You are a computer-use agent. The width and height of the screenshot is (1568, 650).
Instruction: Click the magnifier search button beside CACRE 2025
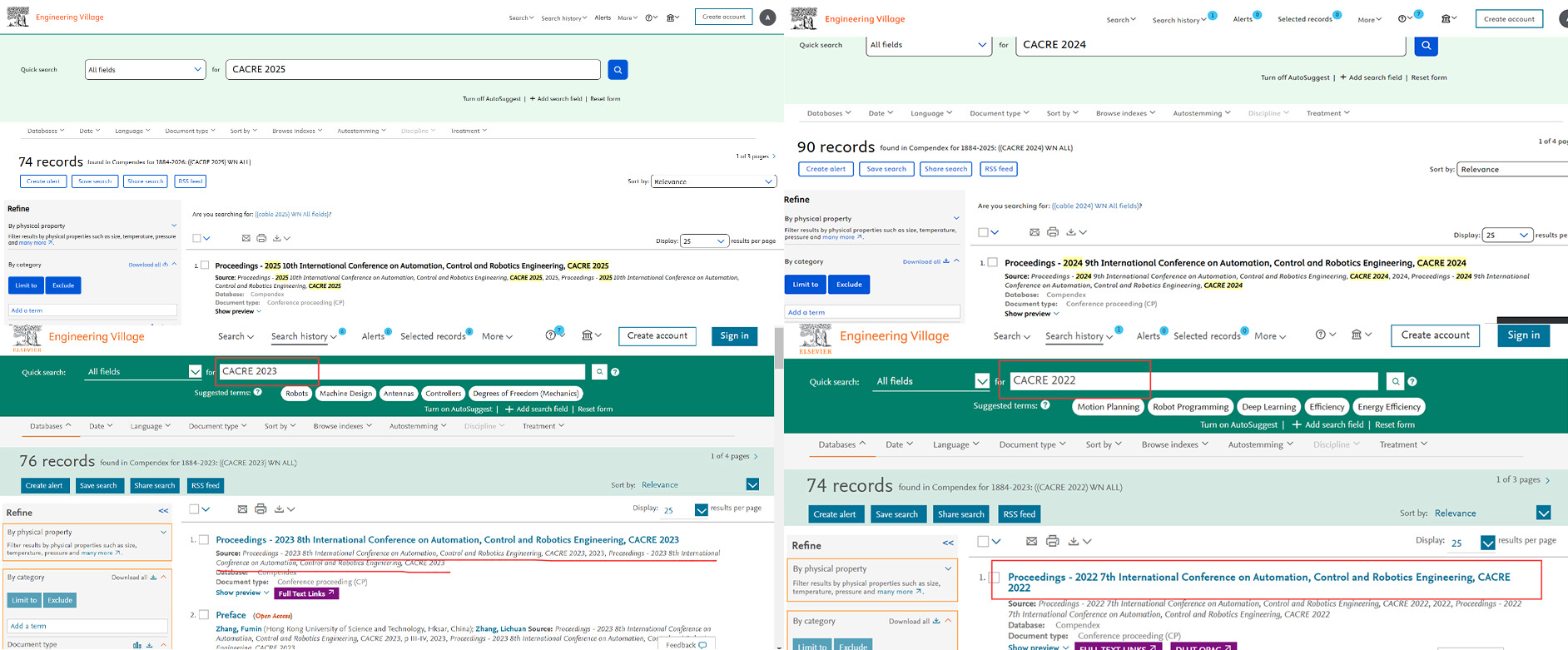pyautogui.click(x=618, y=70)
